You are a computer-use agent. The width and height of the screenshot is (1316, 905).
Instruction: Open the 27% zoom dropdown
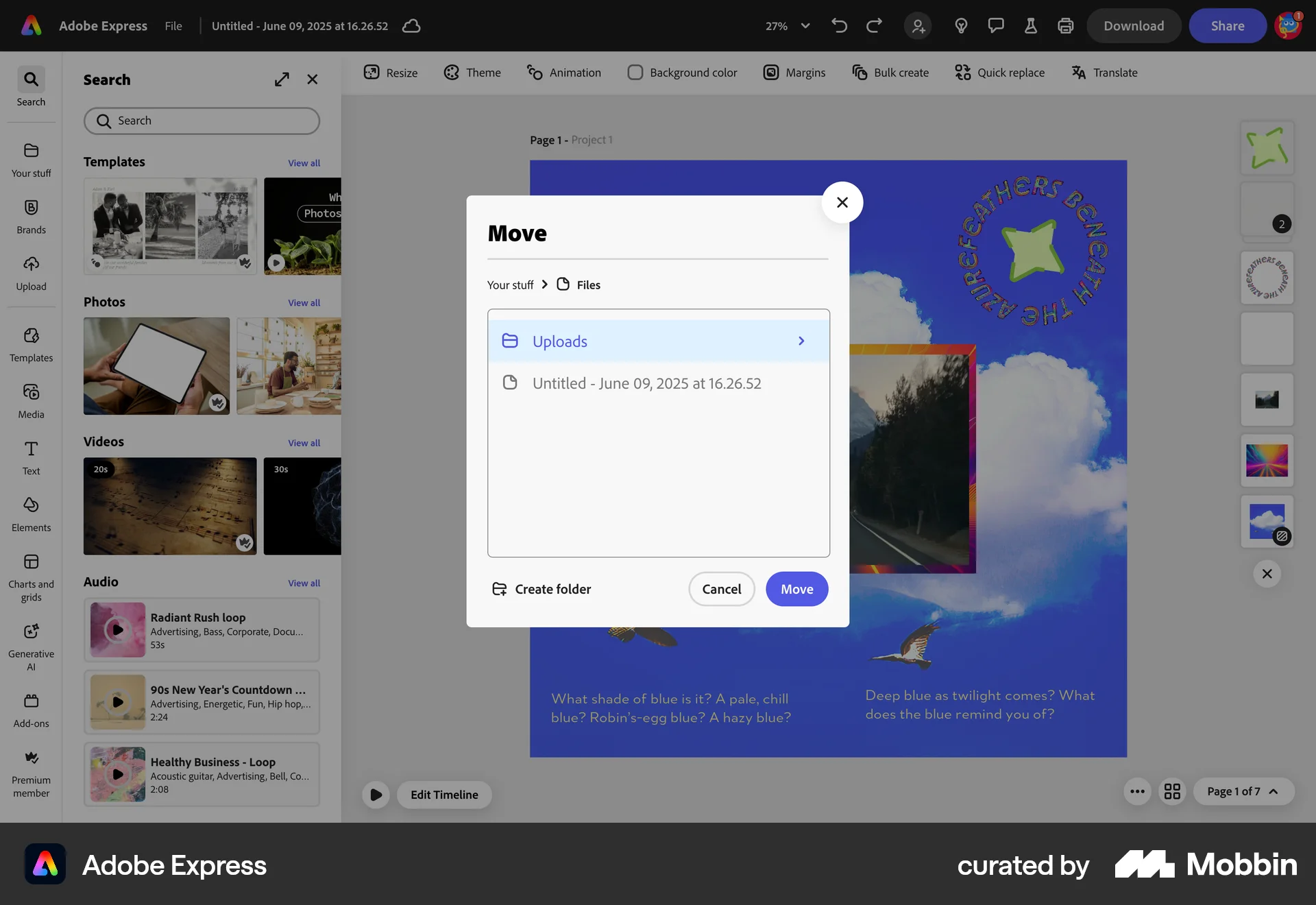[x=787, y=25]
